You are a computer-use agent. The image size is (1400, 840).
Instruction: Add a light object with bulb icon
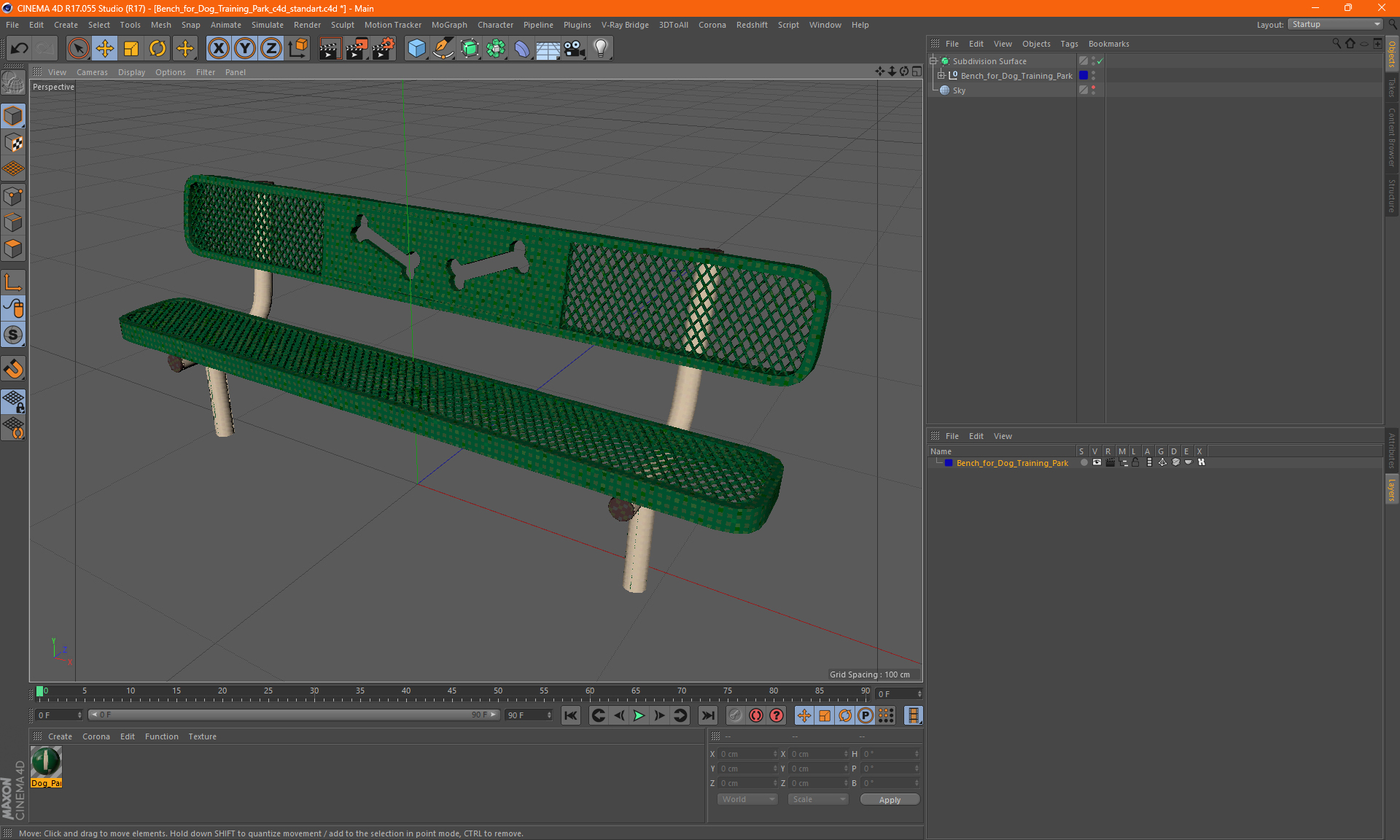point(600,49)
